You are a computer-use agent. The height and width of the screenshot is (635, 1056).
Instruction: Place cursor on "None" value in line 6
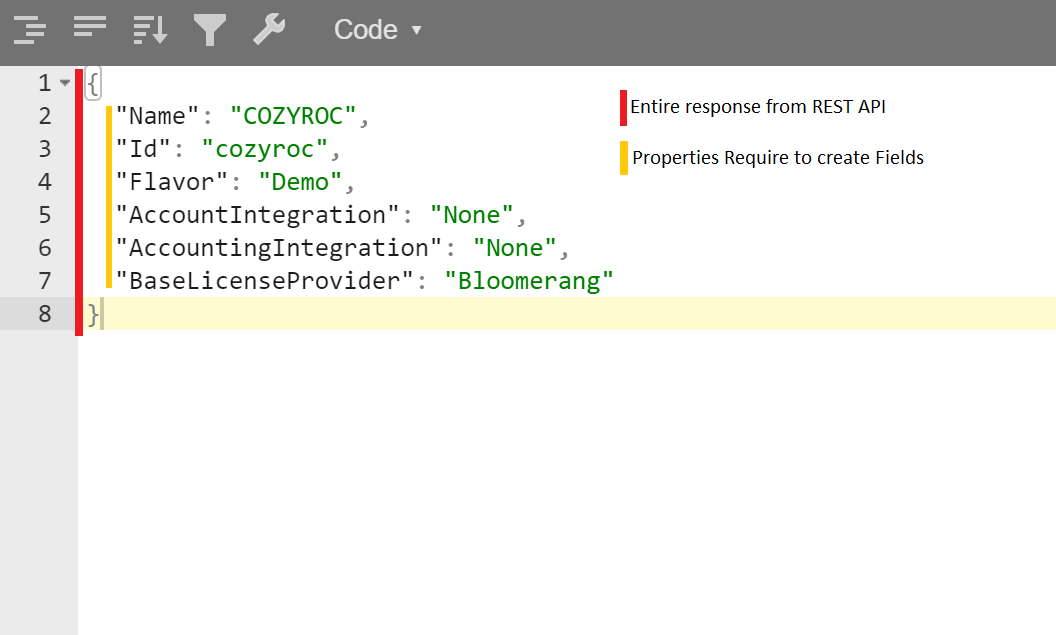click(515, 248)
